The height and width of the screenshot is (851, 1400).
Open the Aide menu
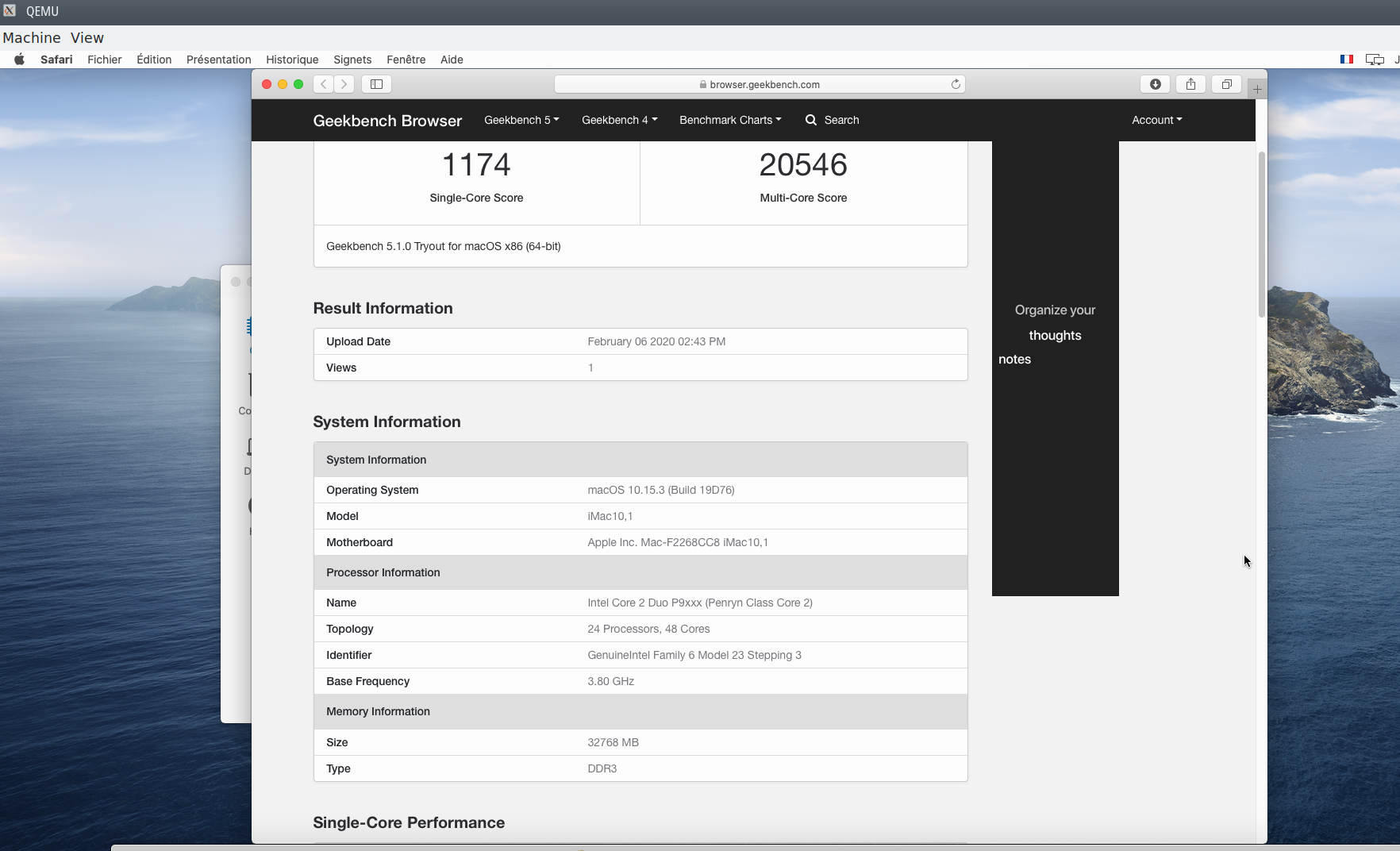coord(452,60)
